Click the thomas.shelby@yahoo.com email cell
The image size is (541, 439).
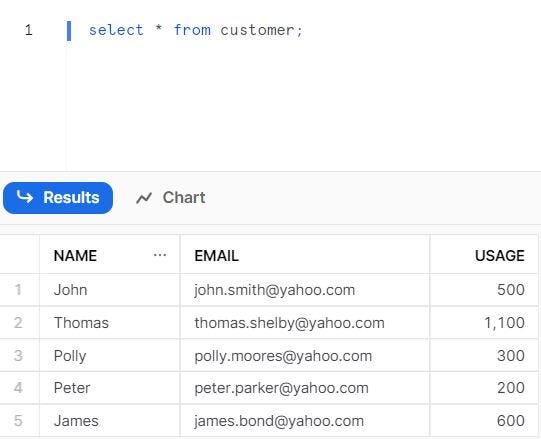pyautogui.click(x=305, y=323)
